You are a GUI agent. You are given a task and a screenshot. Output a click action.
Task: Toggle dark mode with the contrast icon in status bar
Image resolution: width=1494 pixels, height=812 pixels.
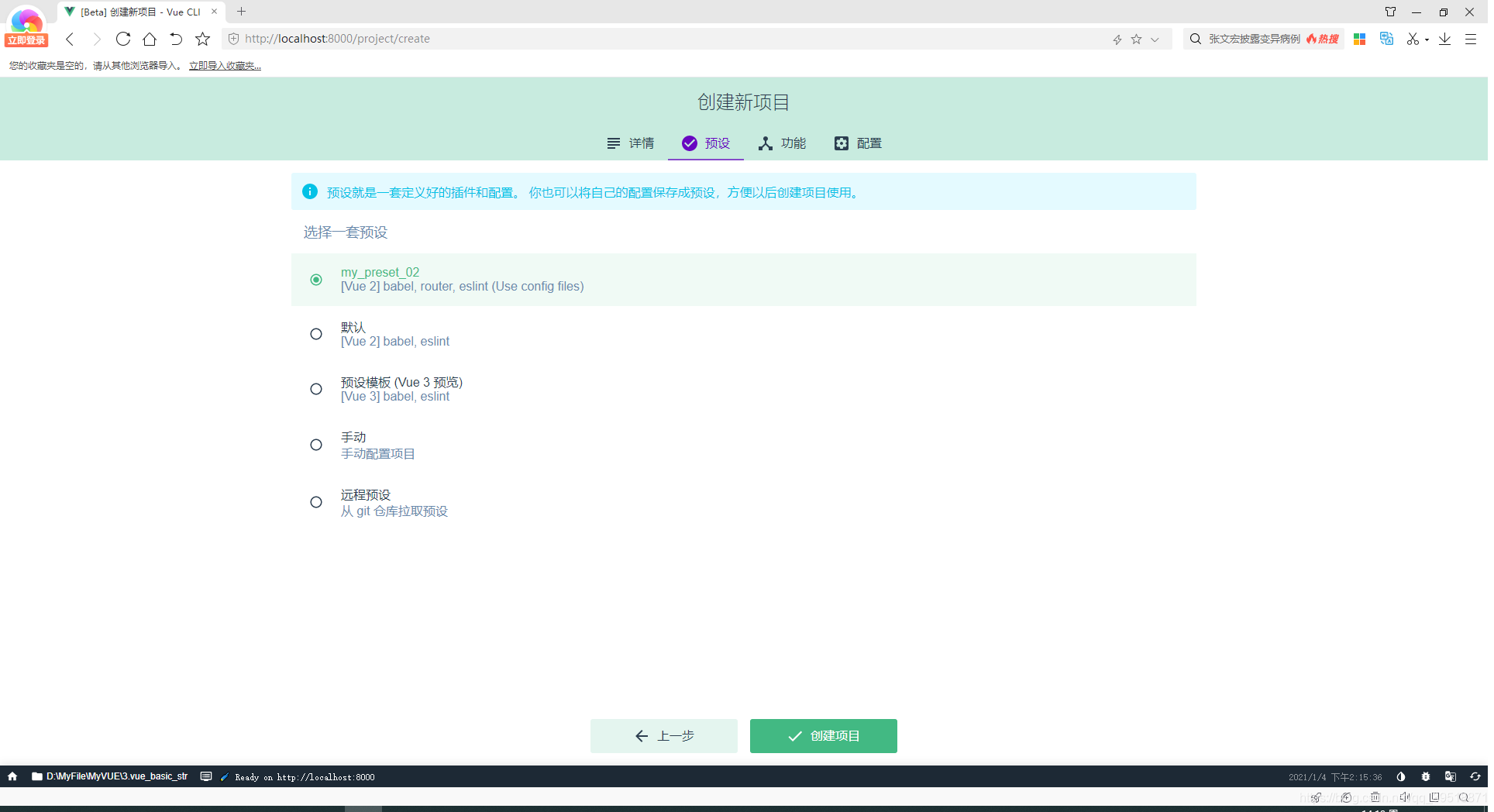[x=1401, y=776]
